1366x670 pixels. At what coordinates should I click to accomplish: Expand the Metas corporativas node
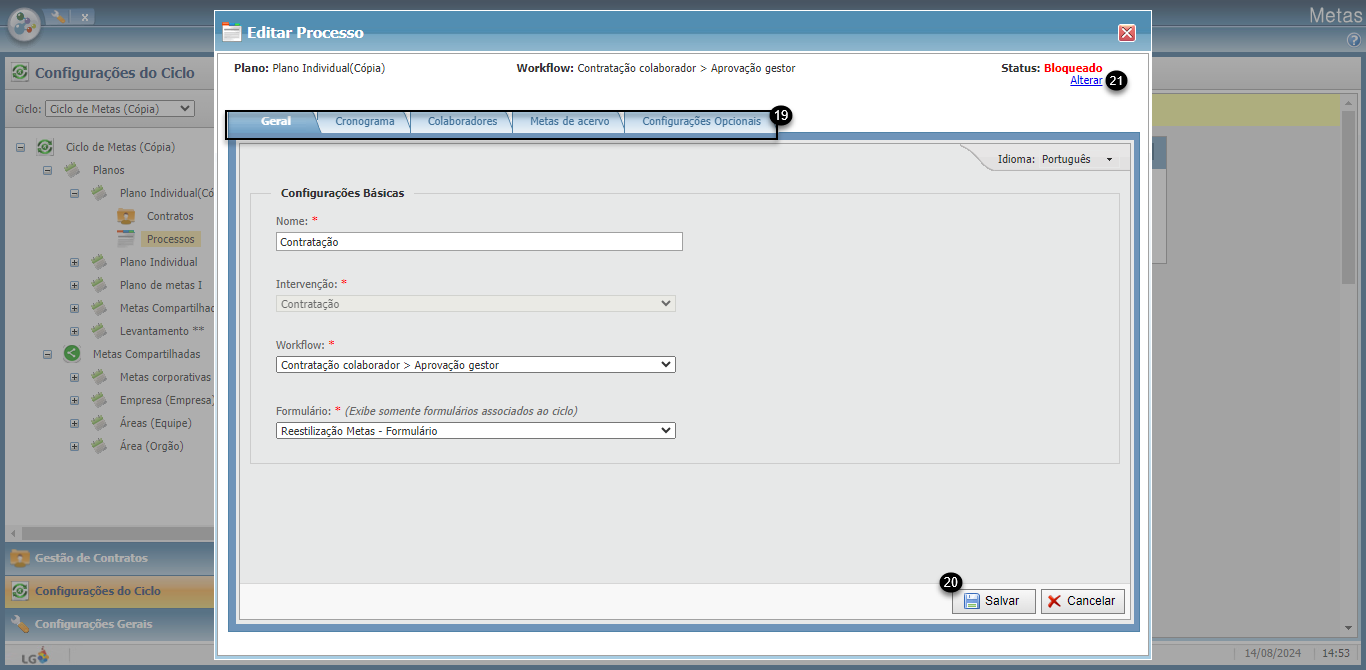[x=74, y=377]
